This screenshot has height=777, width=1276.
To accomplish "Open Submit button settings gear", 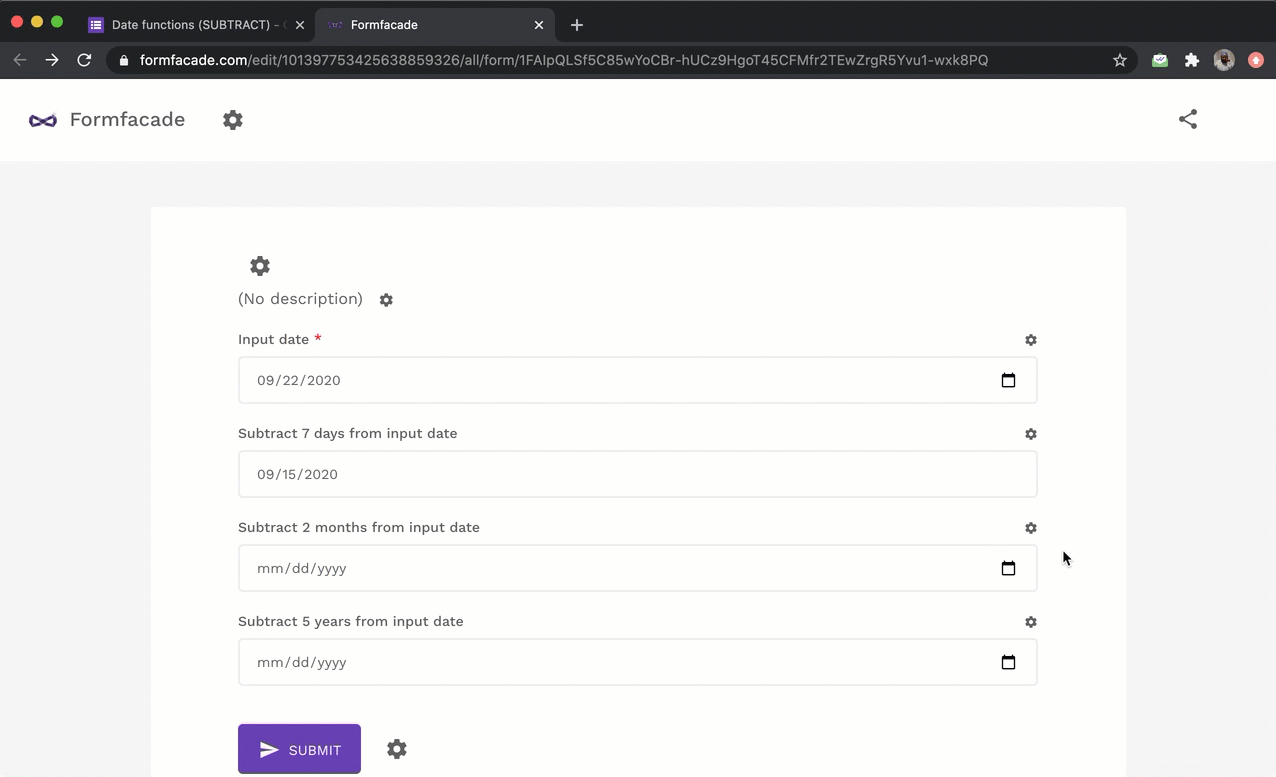I will (397, 749).
